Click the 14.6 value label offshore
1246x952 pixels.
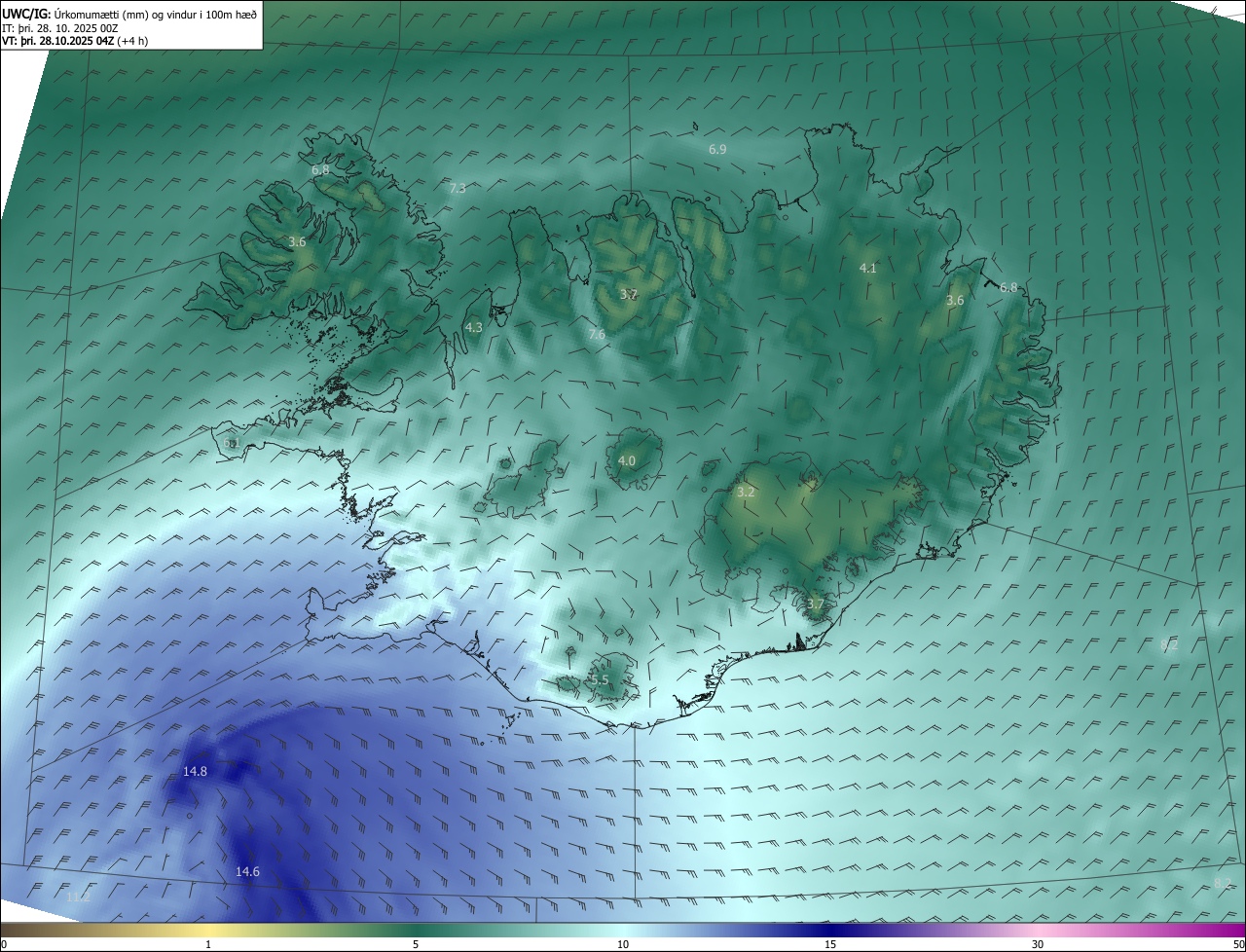click(247, 872)
